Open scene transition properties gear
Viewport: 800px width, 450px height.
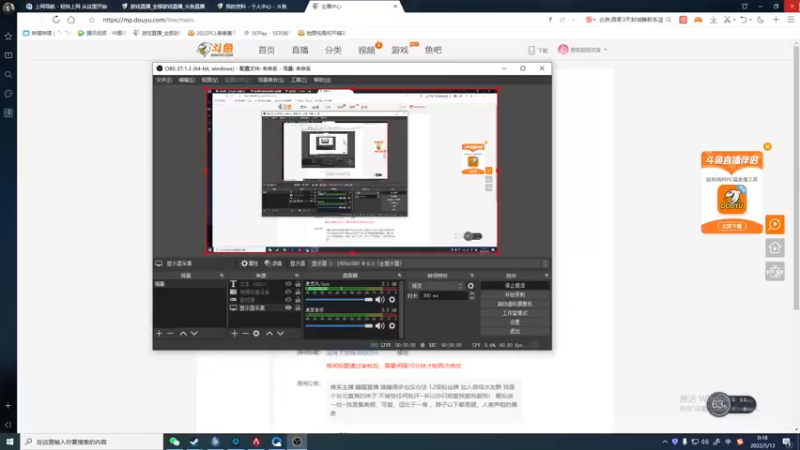pos(470,286)
